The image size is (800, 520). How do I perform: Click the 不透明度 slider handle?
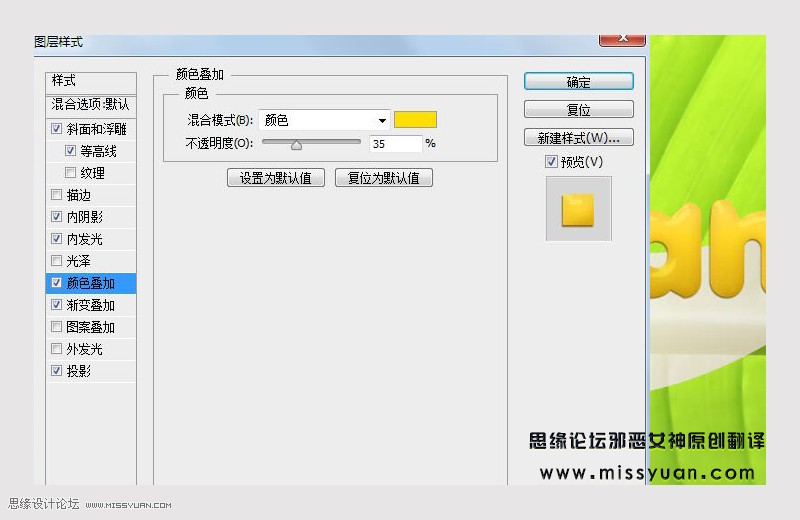point(296,145)
